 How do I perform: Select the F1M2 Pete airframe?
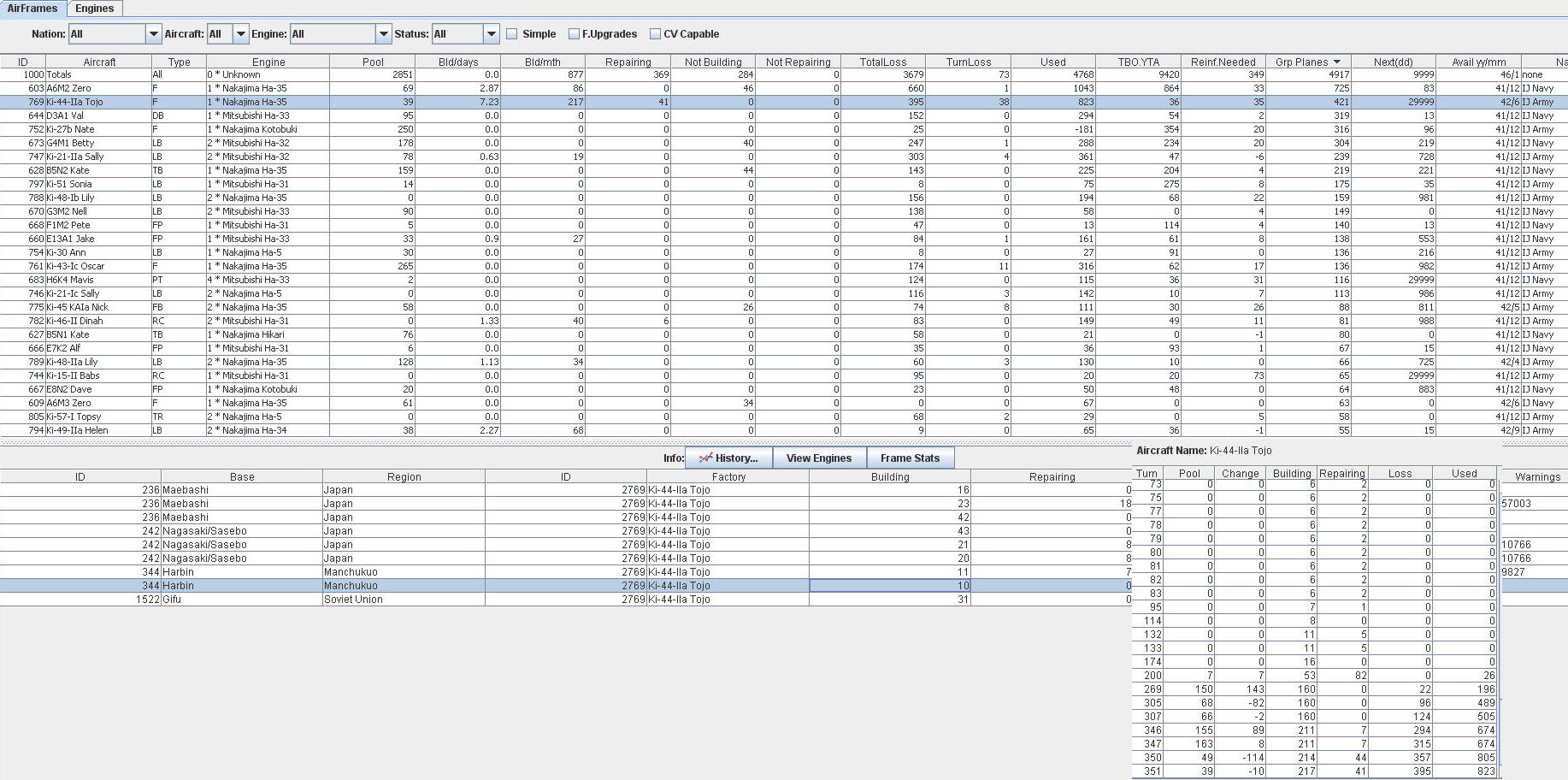click(x=784, y=225)
